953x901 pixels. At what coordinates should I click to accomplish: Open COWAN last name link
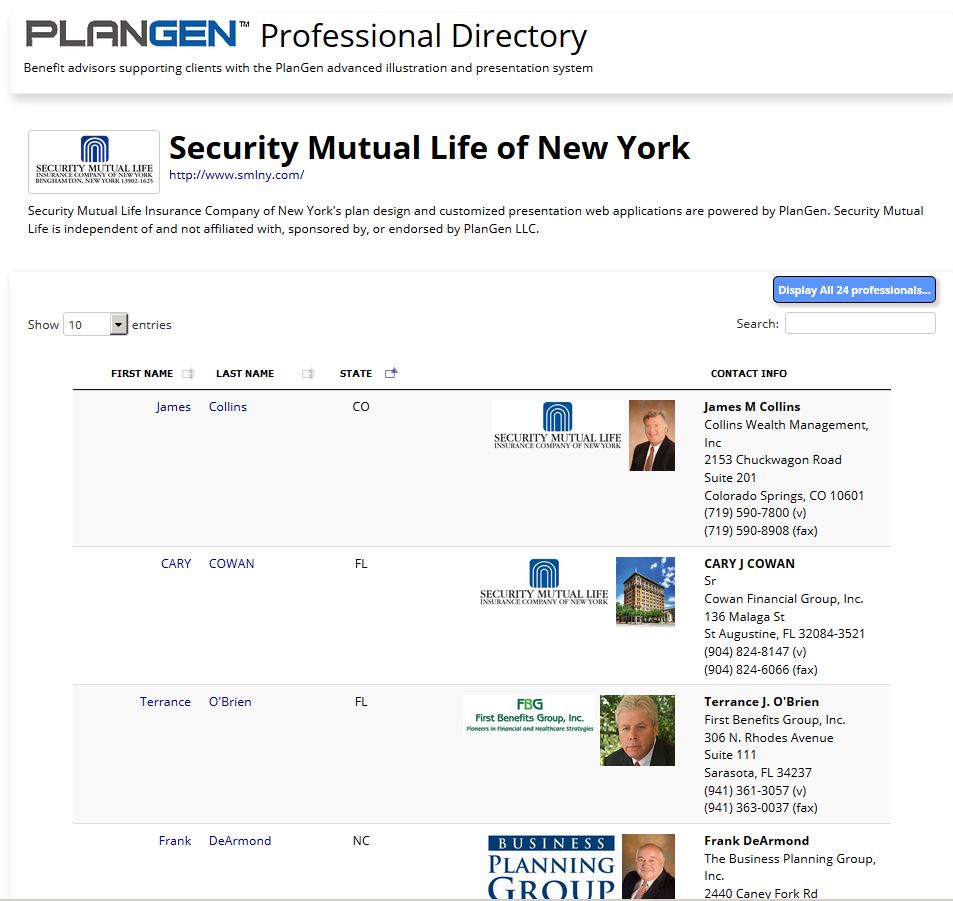click(232, 564)
